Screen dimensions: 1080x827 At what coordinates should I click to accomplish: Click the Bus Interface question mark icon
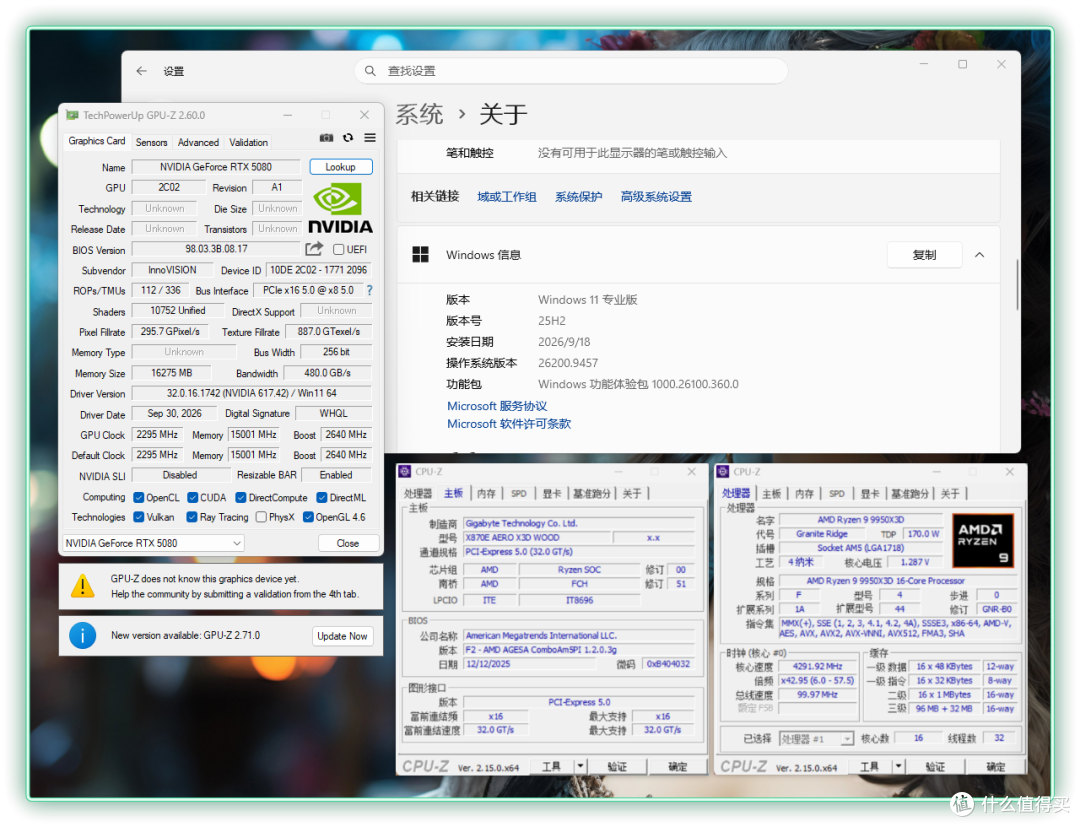369,291
